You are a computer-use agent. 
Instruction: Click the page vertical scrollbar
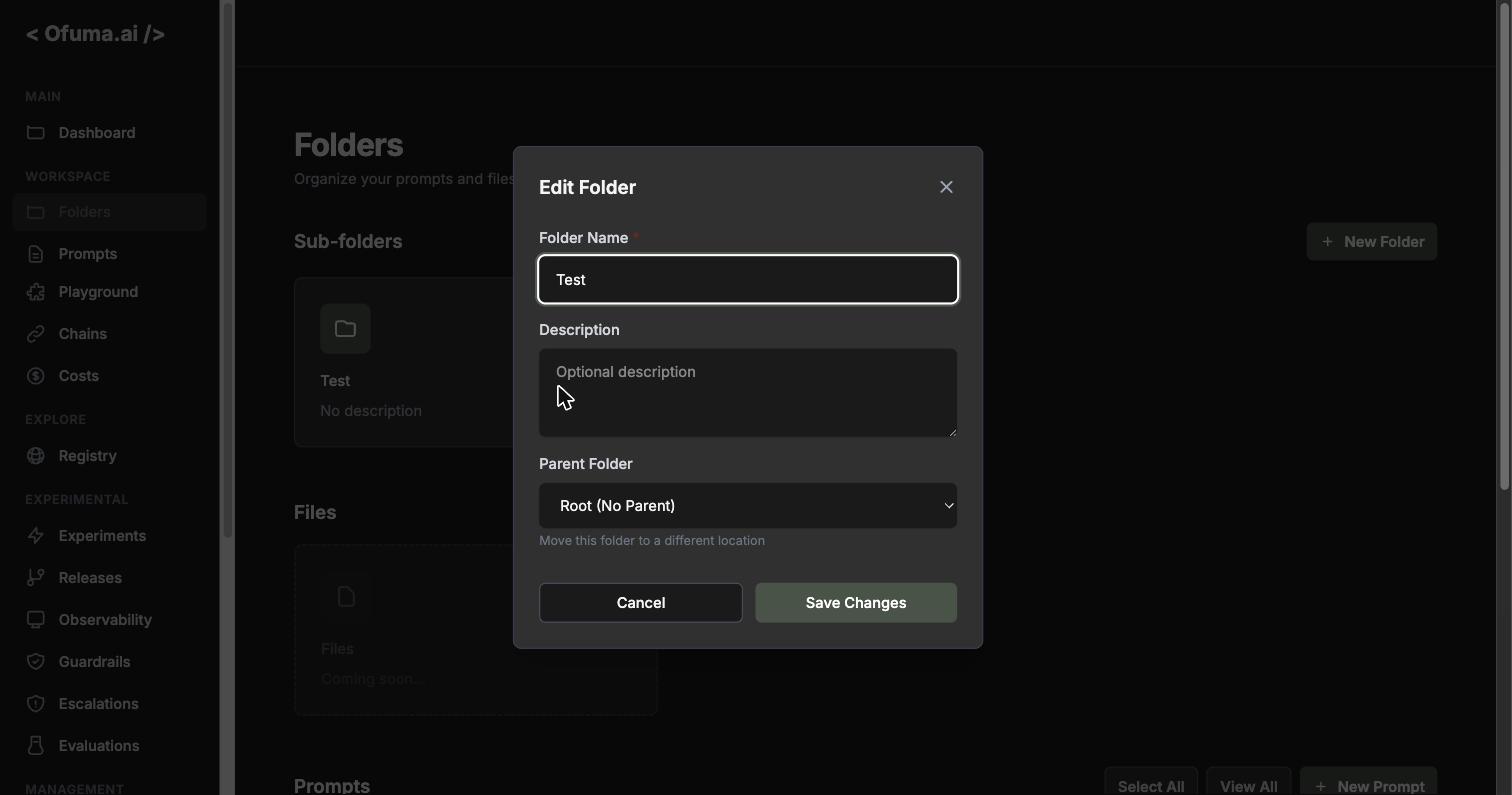pos(1504,246)
